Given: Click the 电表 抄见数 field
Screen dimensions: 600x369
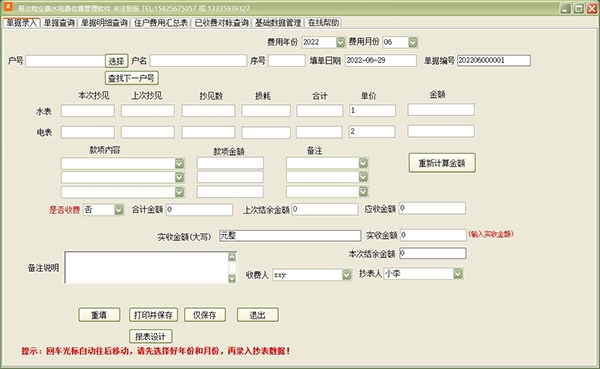Looking at the screenshot, I should (x=208, y=132).
